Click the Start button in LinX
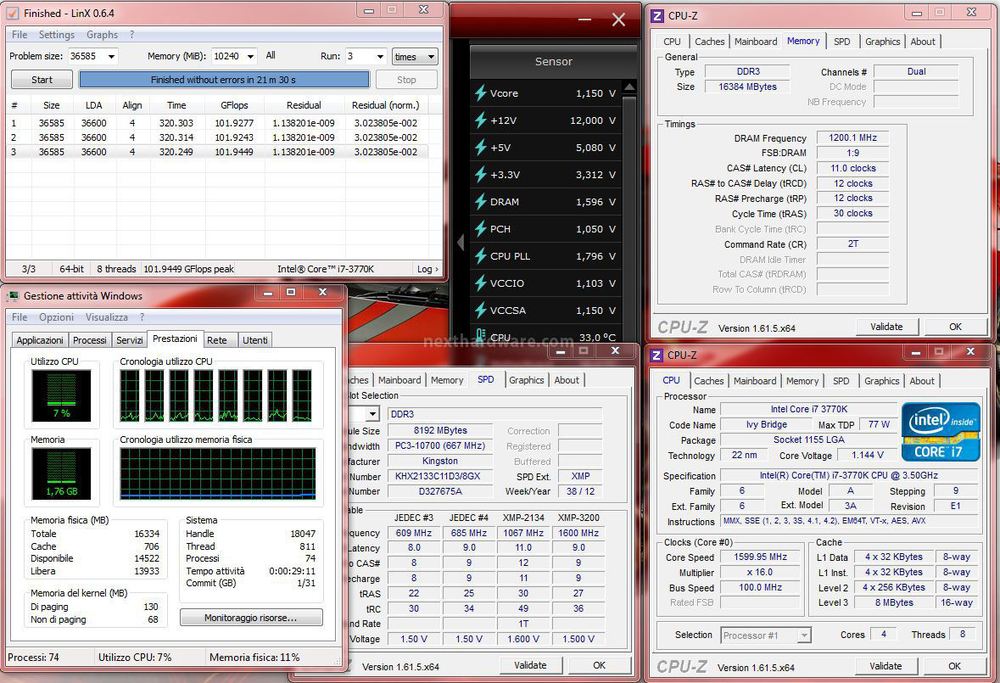 click(42, 80)
